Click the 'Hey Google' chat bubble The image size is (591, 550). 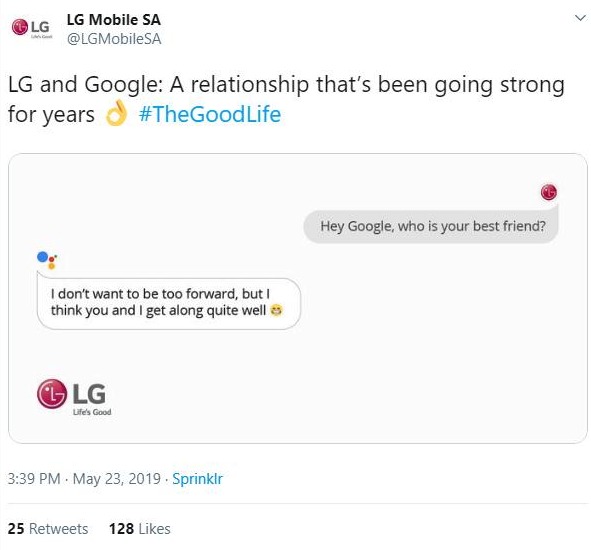tap(431, 226)
